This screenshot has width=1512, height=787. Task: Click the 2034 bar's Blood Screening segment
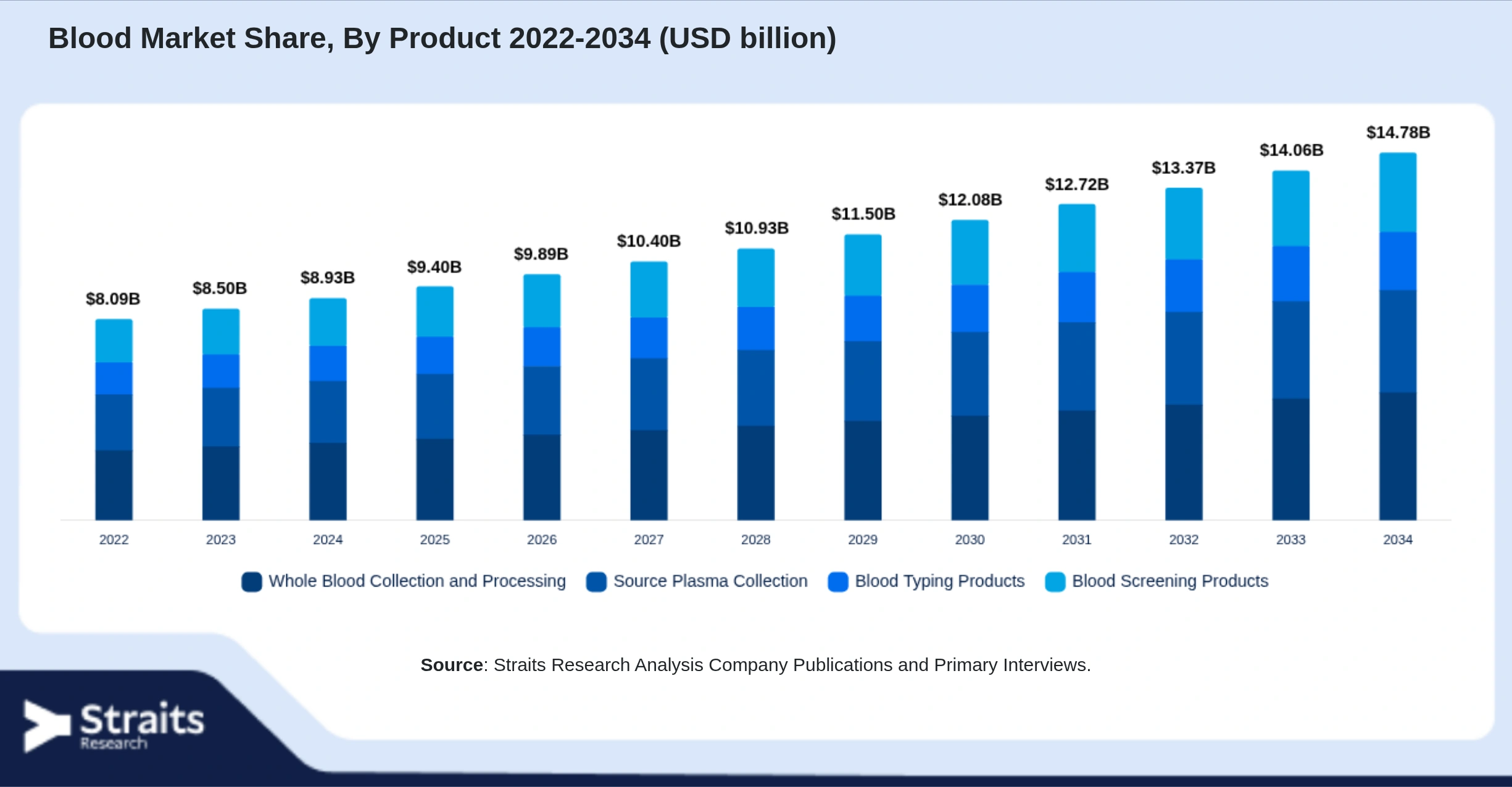click(1398, 192)
